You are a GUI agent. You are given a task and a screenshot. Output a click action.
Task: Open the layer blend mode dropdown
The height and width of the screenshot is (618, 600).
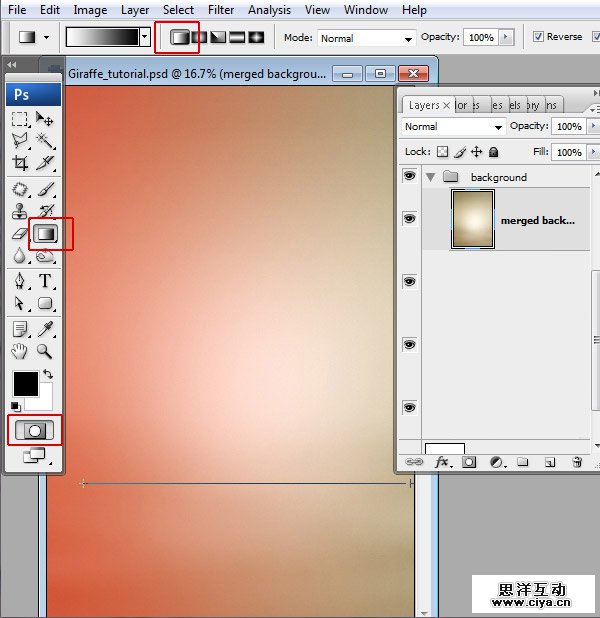pos(454,127)
